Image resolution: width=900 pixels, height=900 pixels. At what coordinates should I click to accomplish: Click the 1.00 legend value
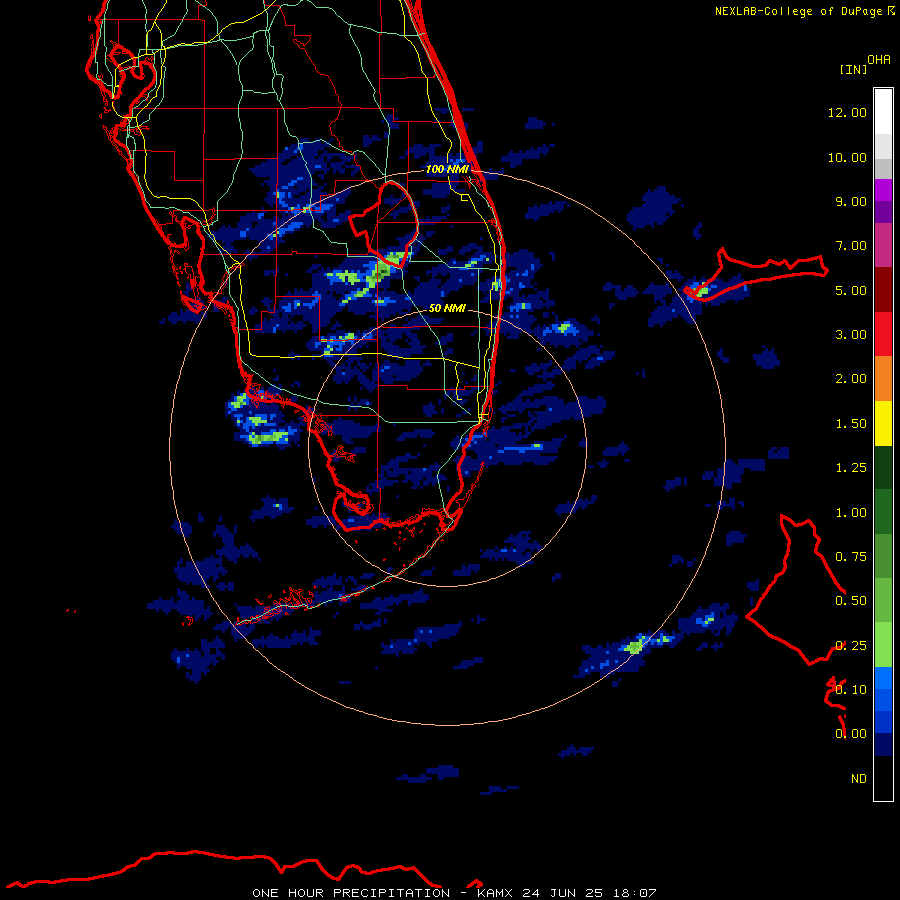click(x=851, y=513)
